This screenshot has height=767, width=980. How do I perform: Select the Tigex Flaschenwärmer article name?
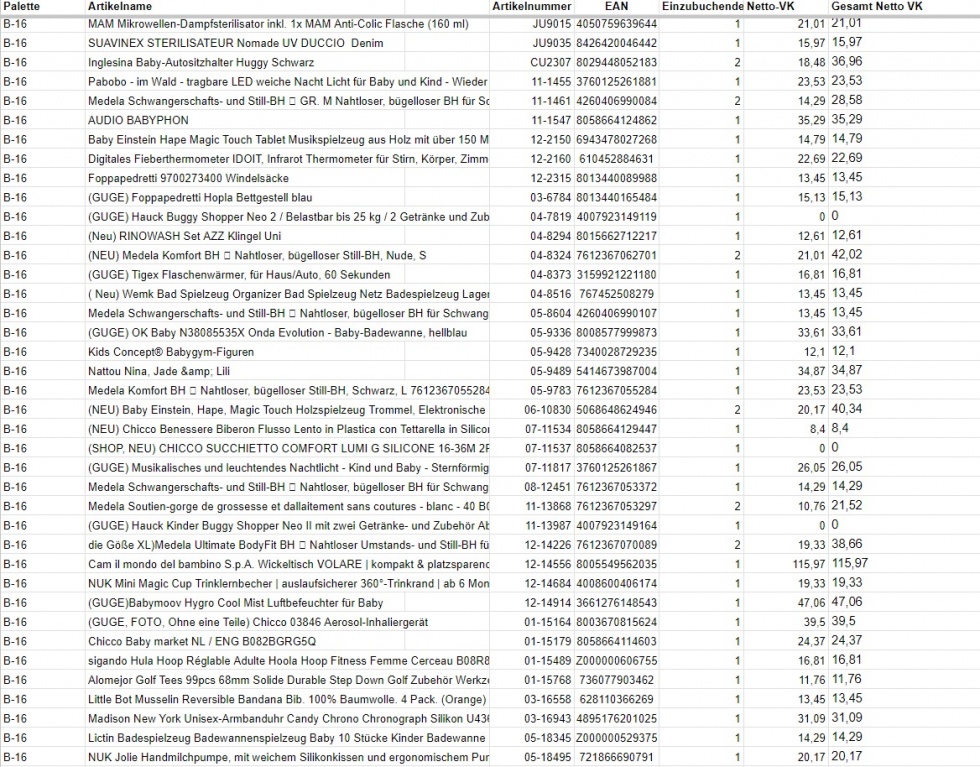239,275
